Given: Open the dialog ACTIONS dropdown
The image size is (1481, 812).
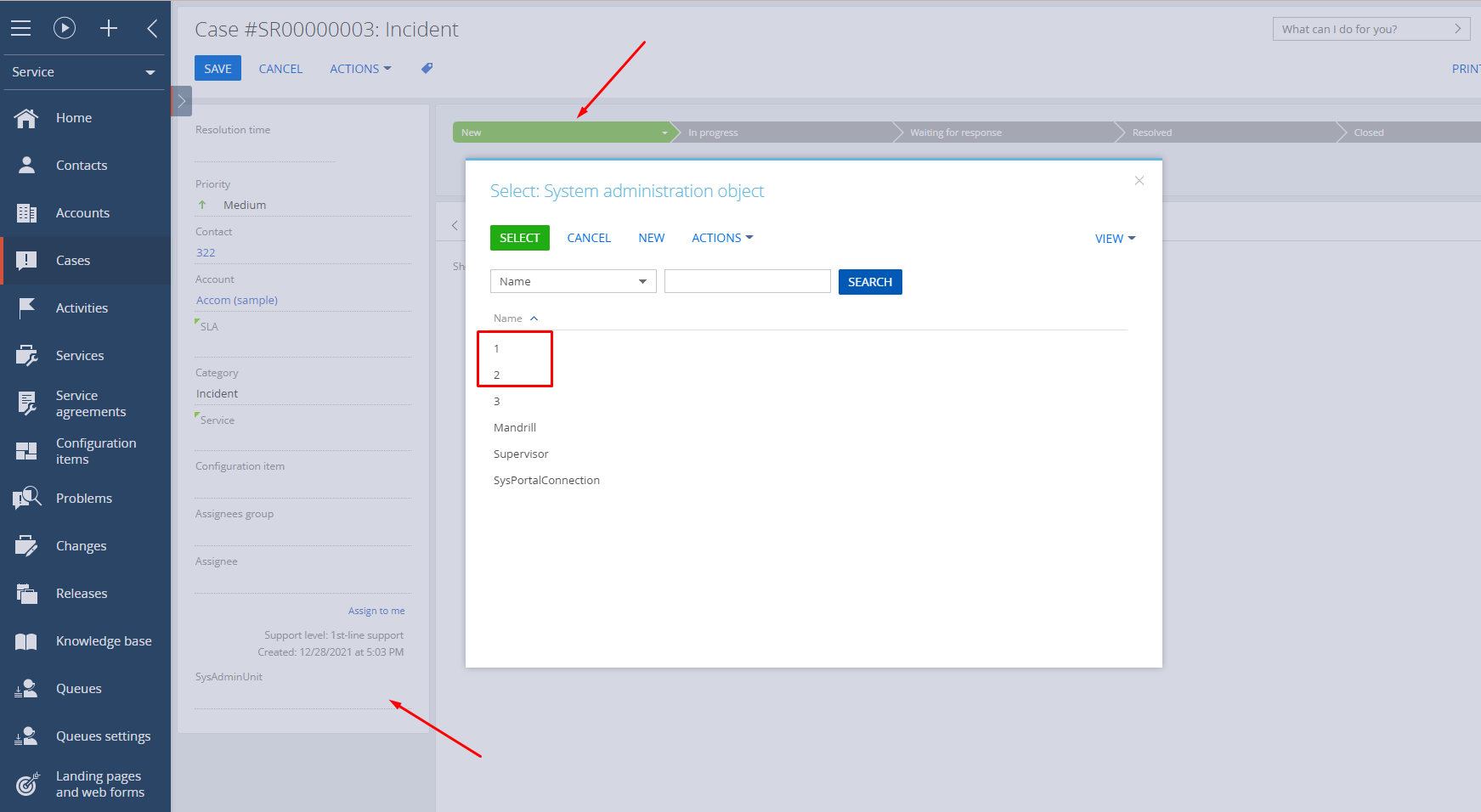Looking at the screenshot, I should tap(722, 238).
